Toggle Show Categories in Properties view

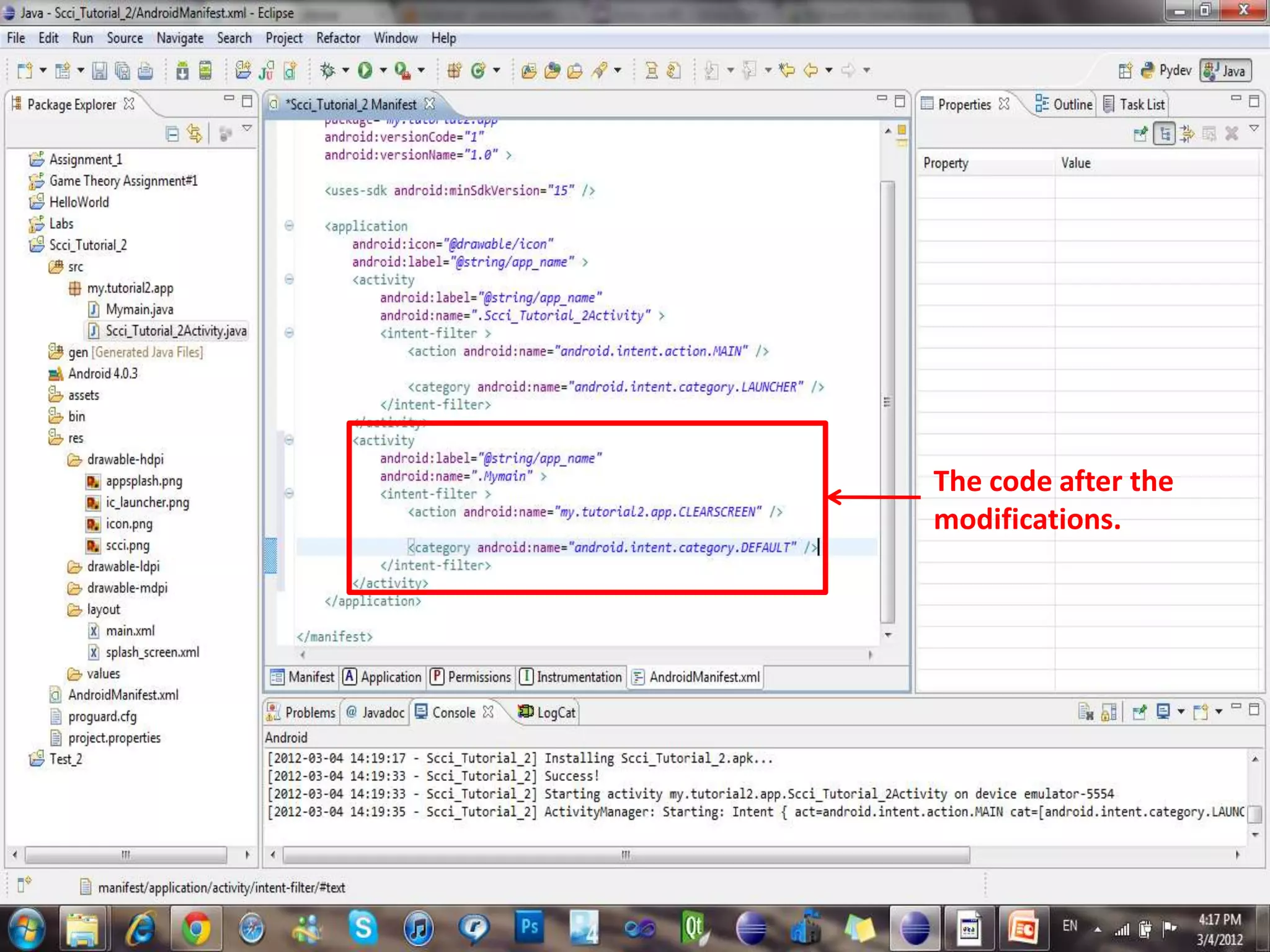tap(1165, 133)
